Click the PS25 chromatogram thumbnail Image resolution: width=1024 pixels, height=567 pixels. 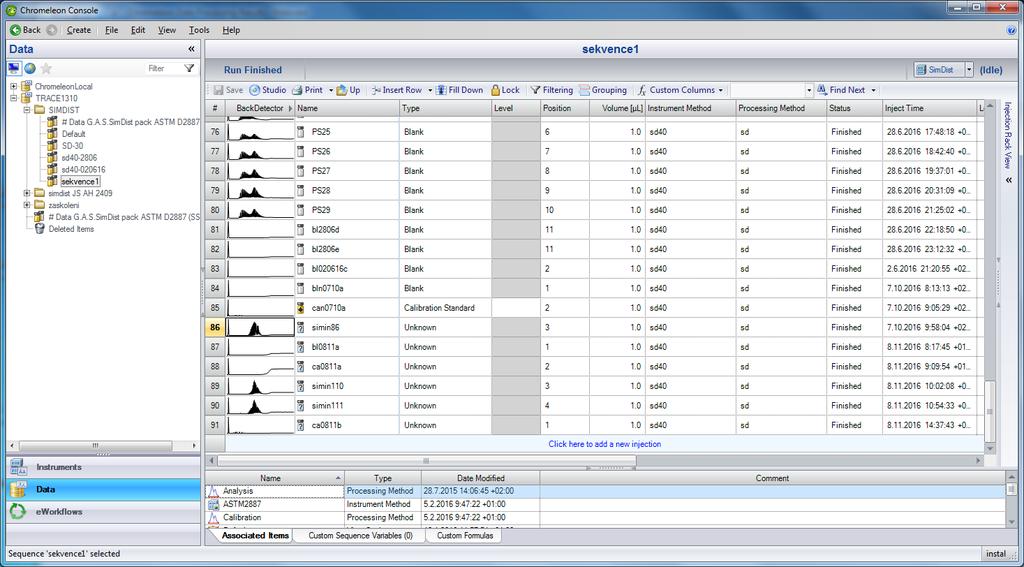[x=260, y=132]
